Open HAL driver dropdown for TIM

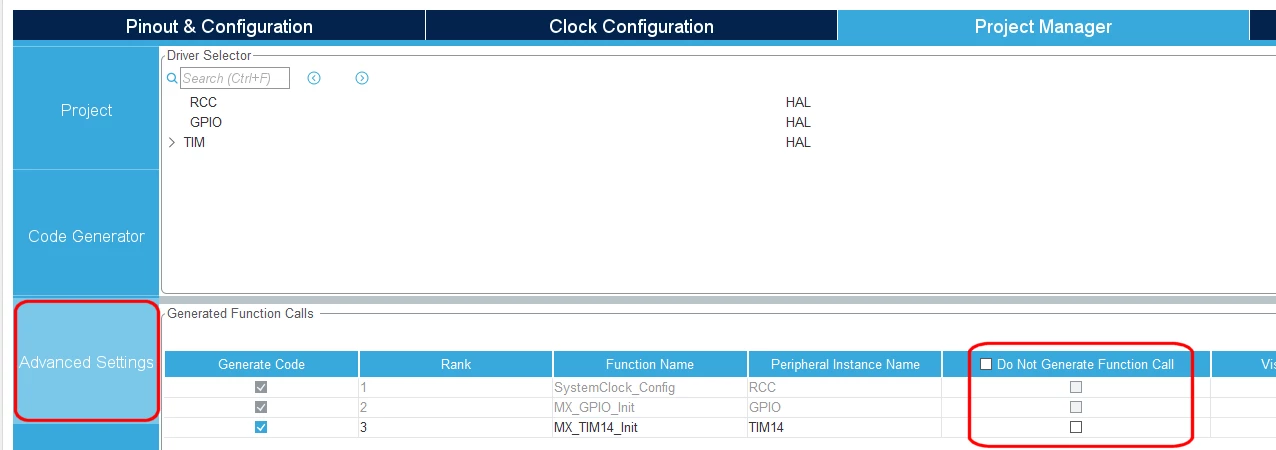tap(798, 143)
